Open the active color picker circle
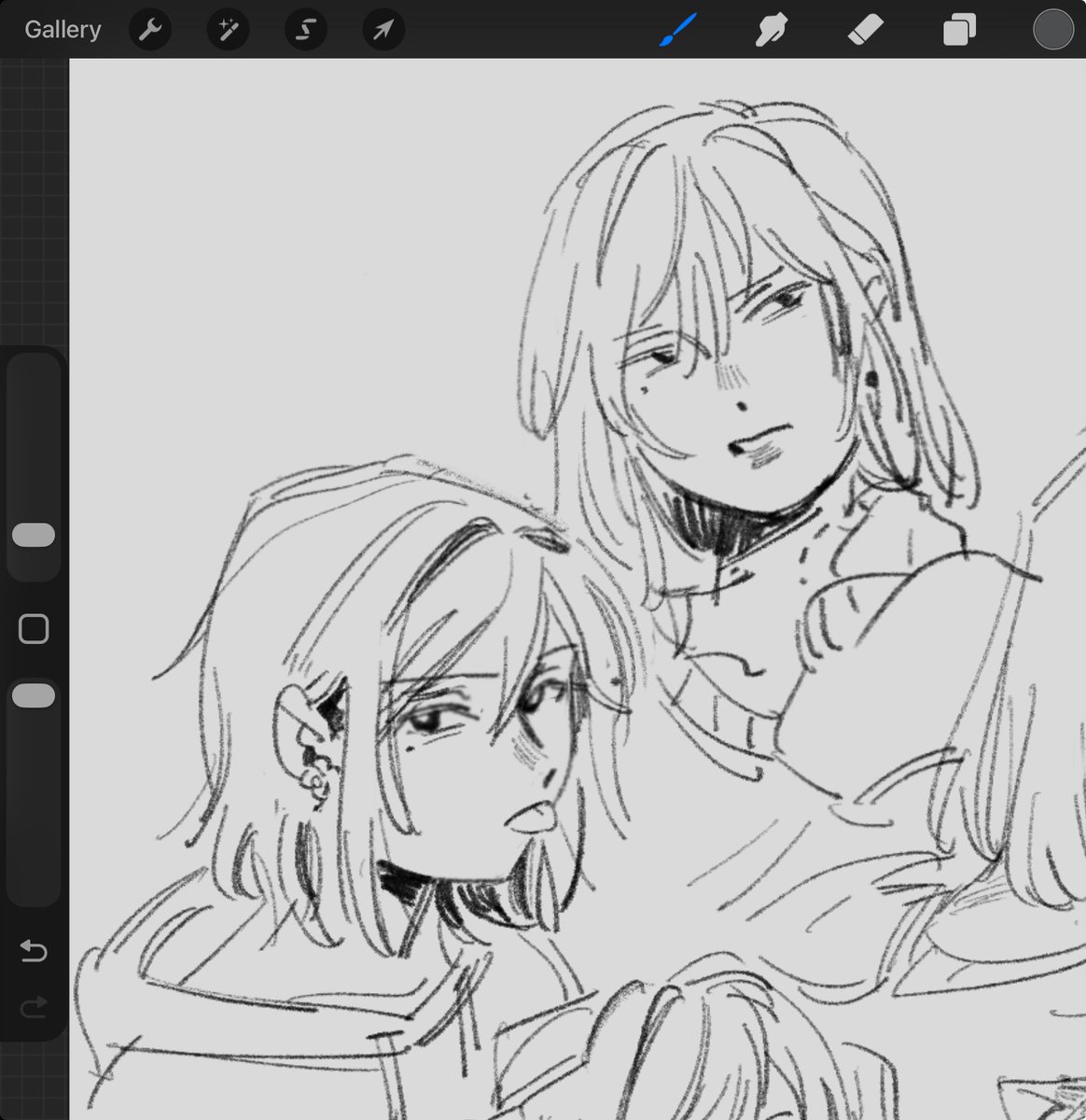This screenshot has width=1086, height=1120. click(x=1053, y=30)
